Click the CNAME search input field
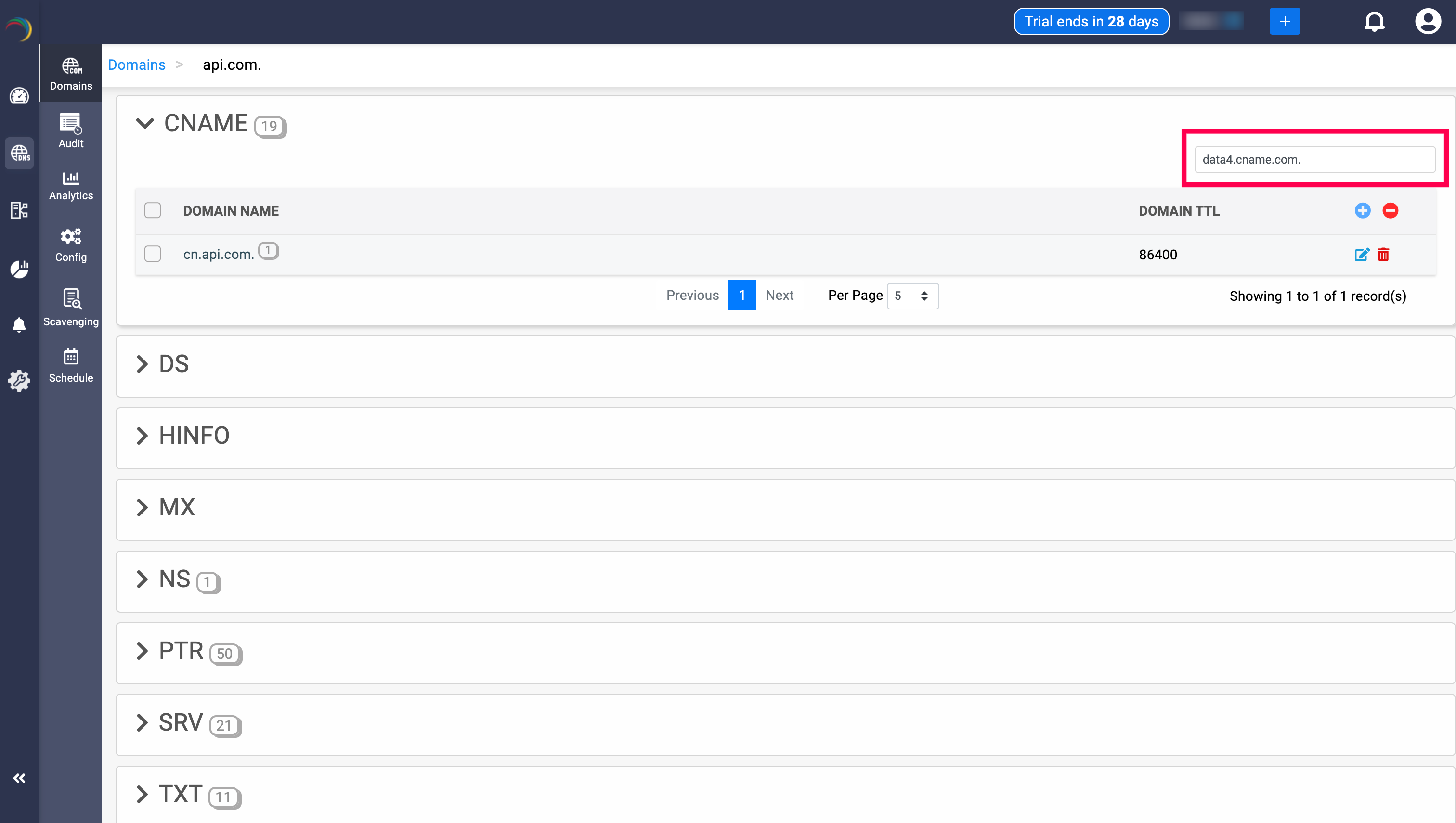This screenshot has height=823, width=1456. [1314, 159]
